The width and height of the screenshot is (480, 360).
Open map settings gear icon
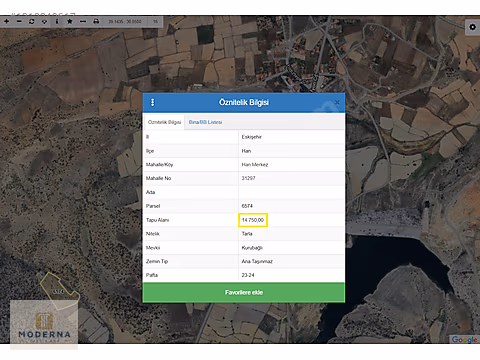coord(472,27)
